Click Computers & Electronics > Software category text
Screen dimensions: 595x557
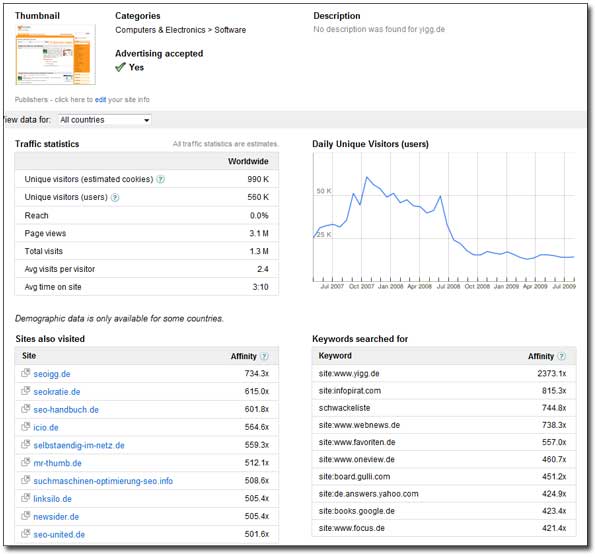tap(181, 30)
